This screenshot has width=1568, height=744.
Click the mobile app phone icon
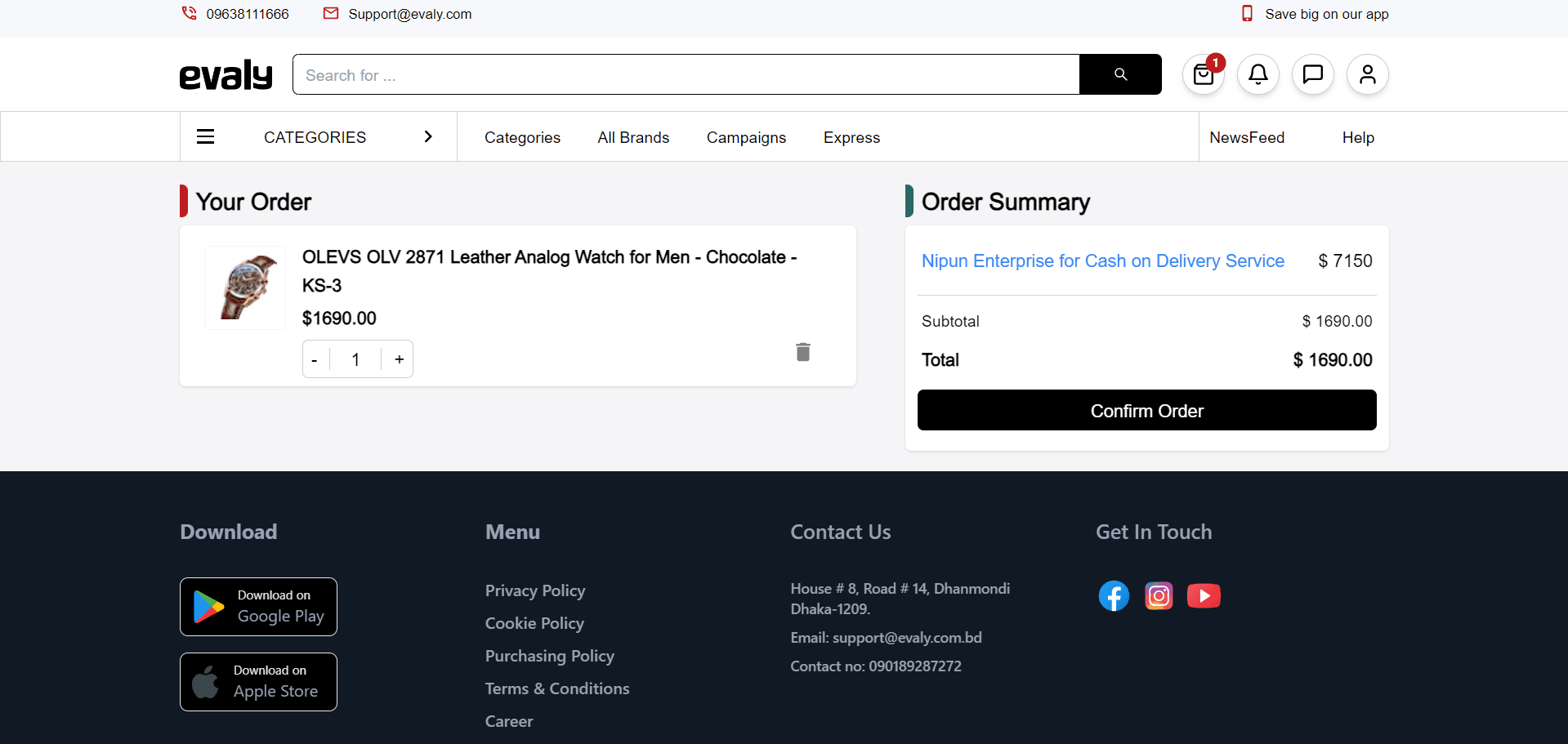click(x=1247, y=13)
